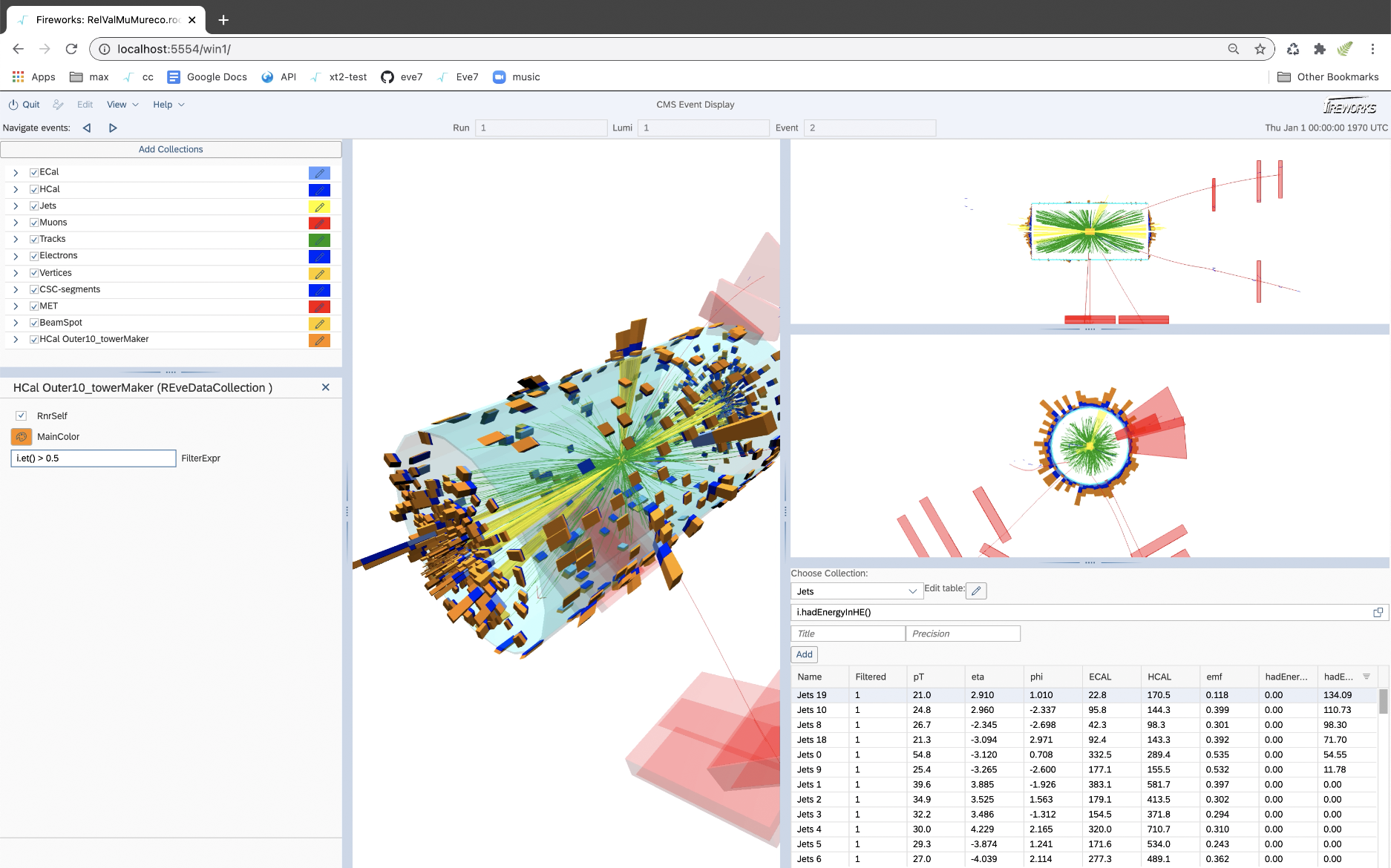1391x868 pixels.
Task: Go to the previous event arrow
Action: 87,128
